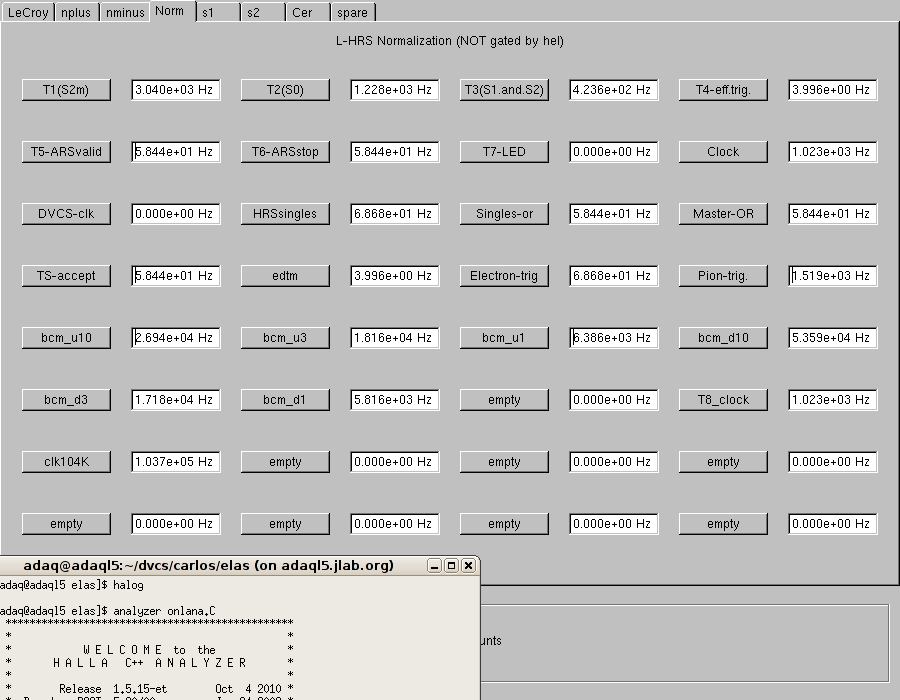Select the Cer tab

[x=309, y=12]
